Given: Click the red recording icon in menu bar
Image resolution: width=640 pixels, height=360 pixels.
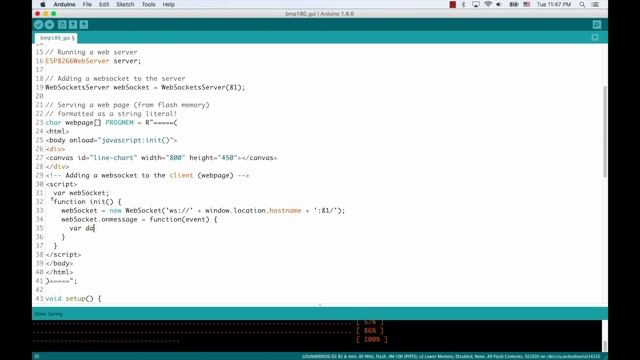Looking at the screenshot, I should click(x=453, y=4).
